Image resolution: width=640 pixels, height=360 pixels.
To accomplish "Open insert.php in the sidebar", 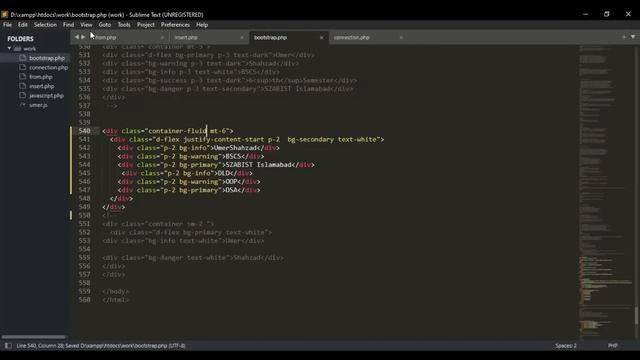I will tap(42, 86).
